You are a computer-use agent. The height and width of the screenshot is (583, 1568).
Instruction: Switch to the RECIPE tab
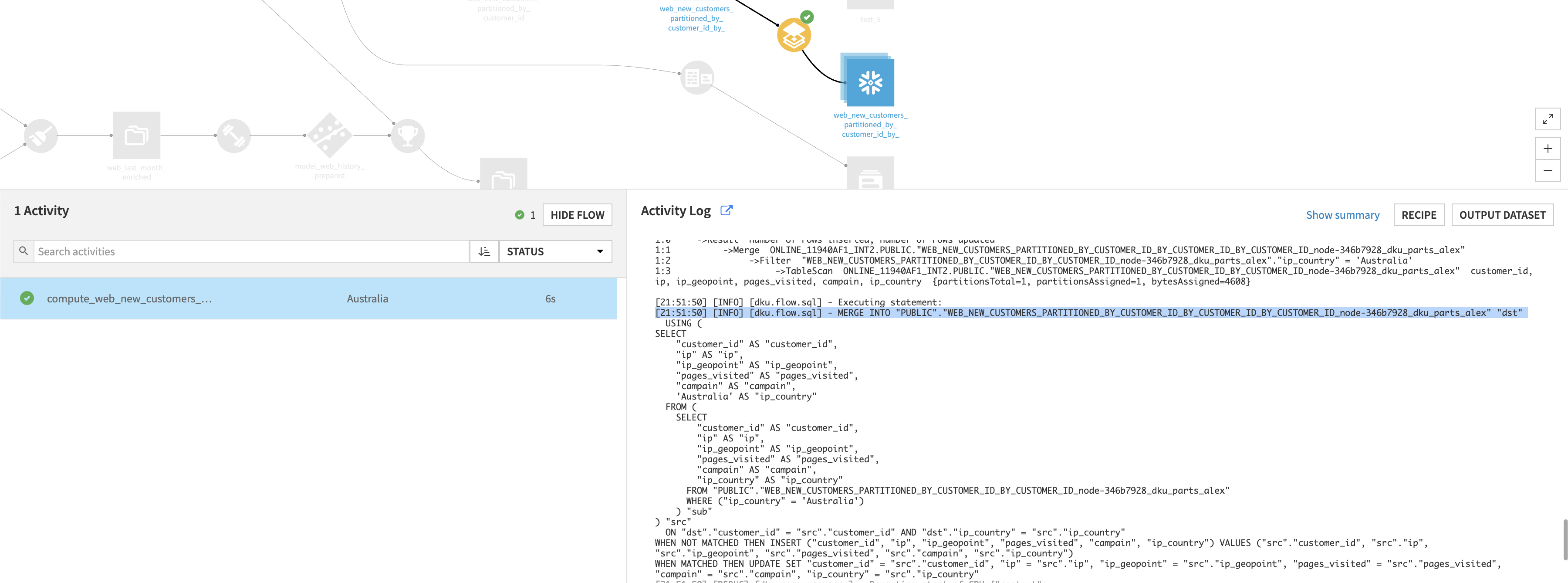[x=1419, y=214]
